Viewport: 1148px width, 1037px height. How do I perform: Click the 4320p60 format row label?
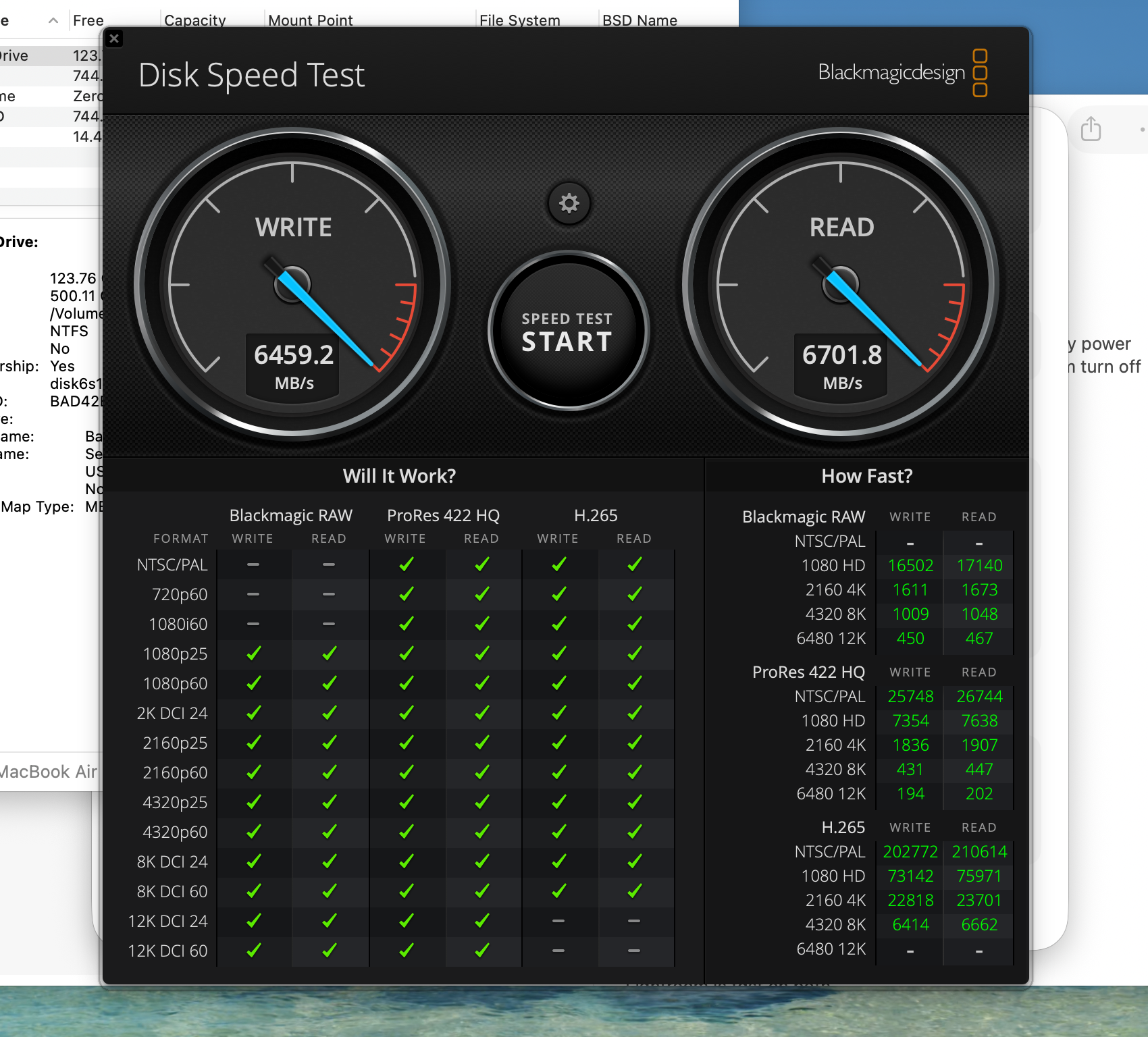[176, 832]
